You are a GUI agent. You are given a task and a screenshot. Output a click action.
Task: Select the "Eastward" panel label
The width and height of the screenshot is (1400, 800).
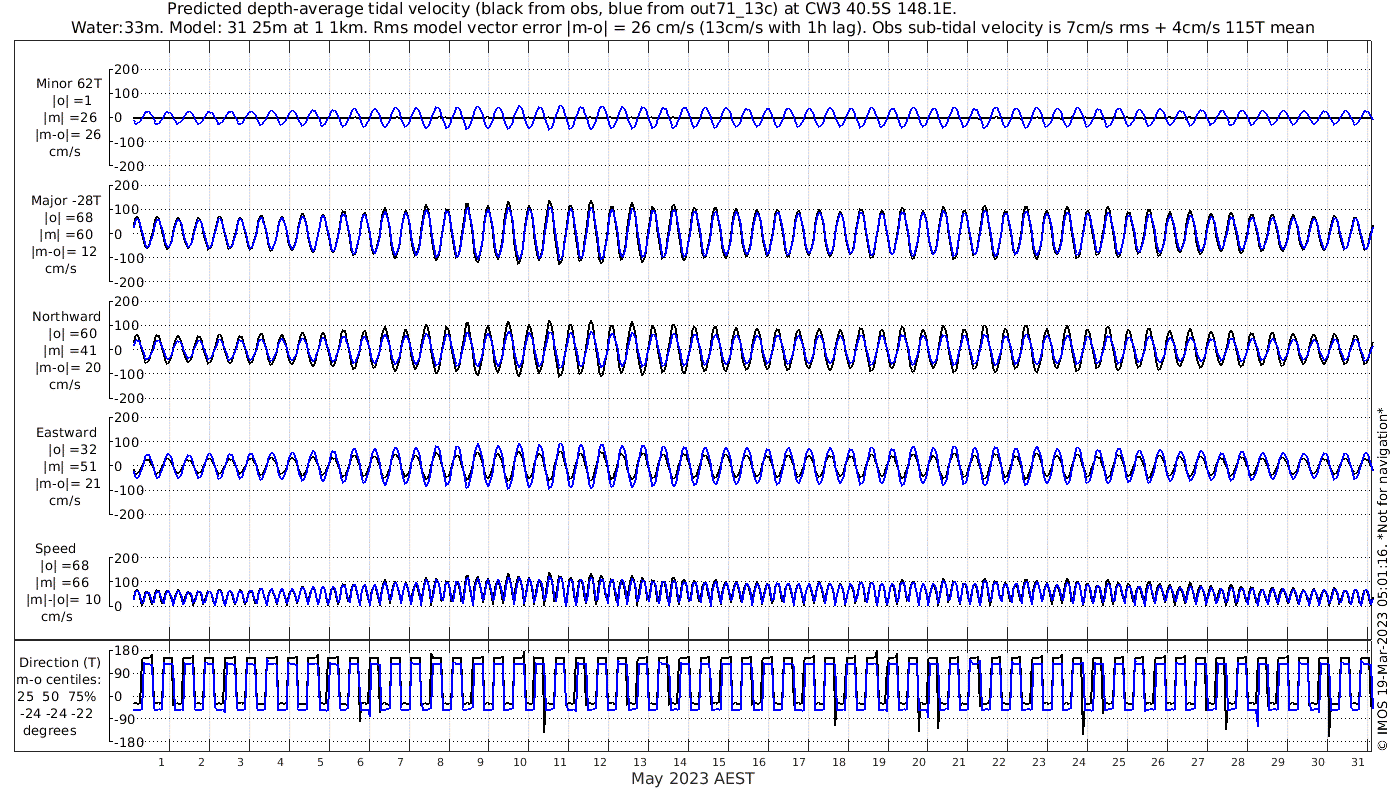click(66, 433)
